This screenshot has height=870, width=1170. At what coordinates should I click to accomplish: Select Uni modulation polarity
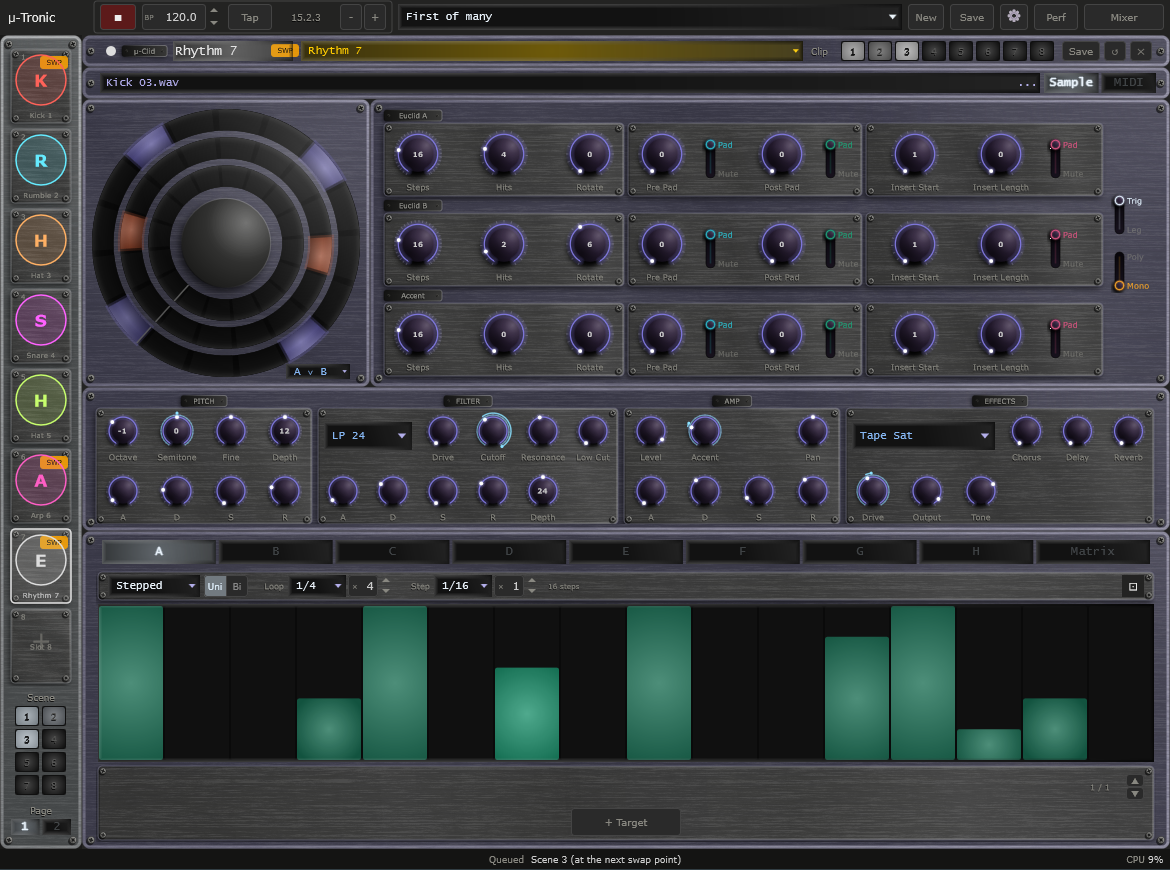[215, 586]
